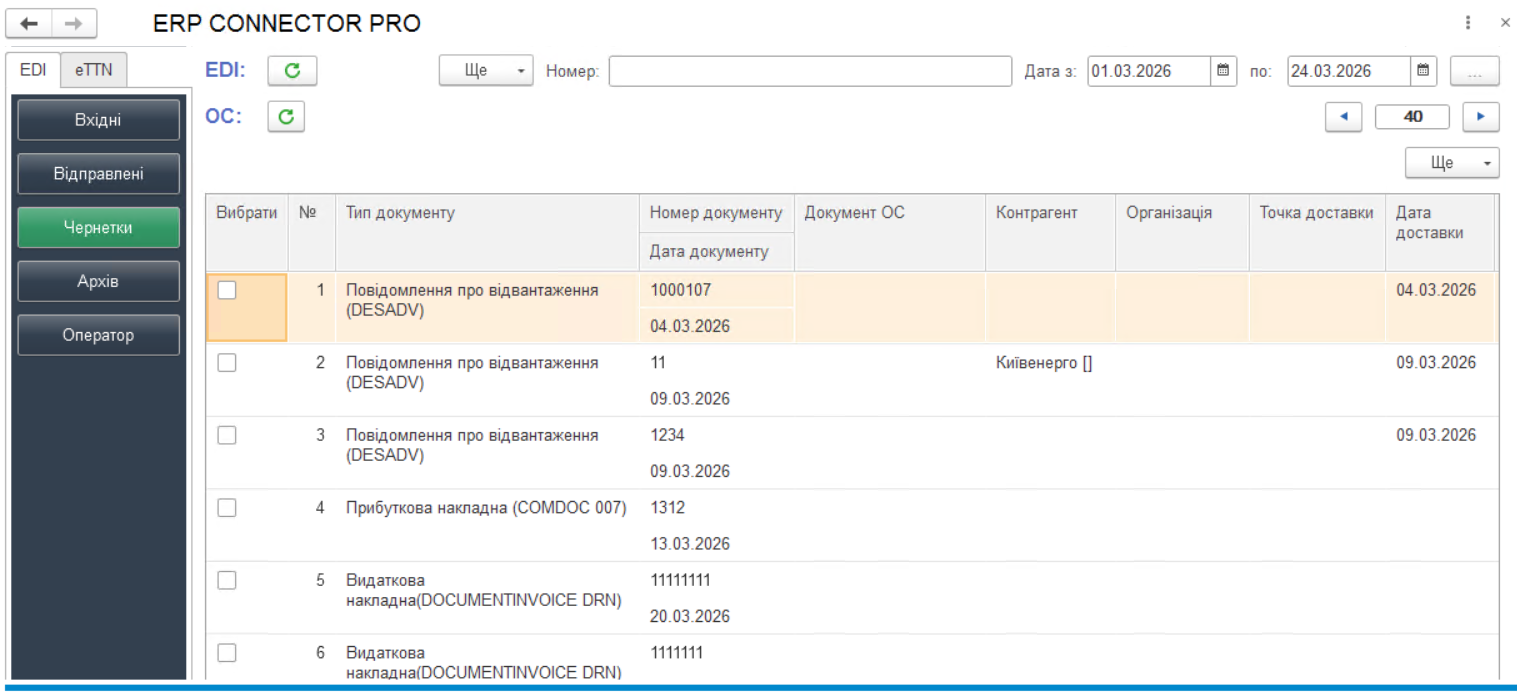Select checkbox for Київенерго row
The height and width of the screenshot is (695, 1517).
[227, 363]
